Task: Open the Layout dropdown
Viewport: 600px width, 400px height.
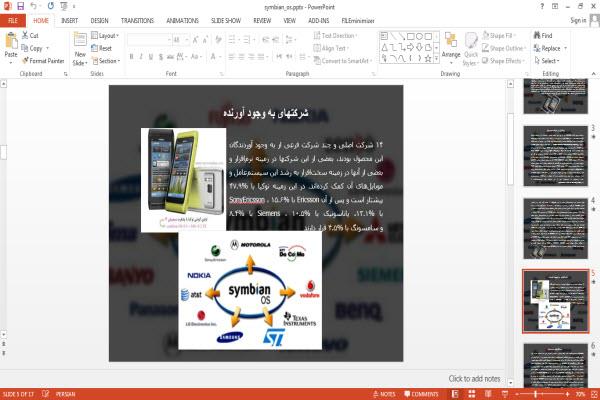Action: pyautogui.click(x=105, y=36)
